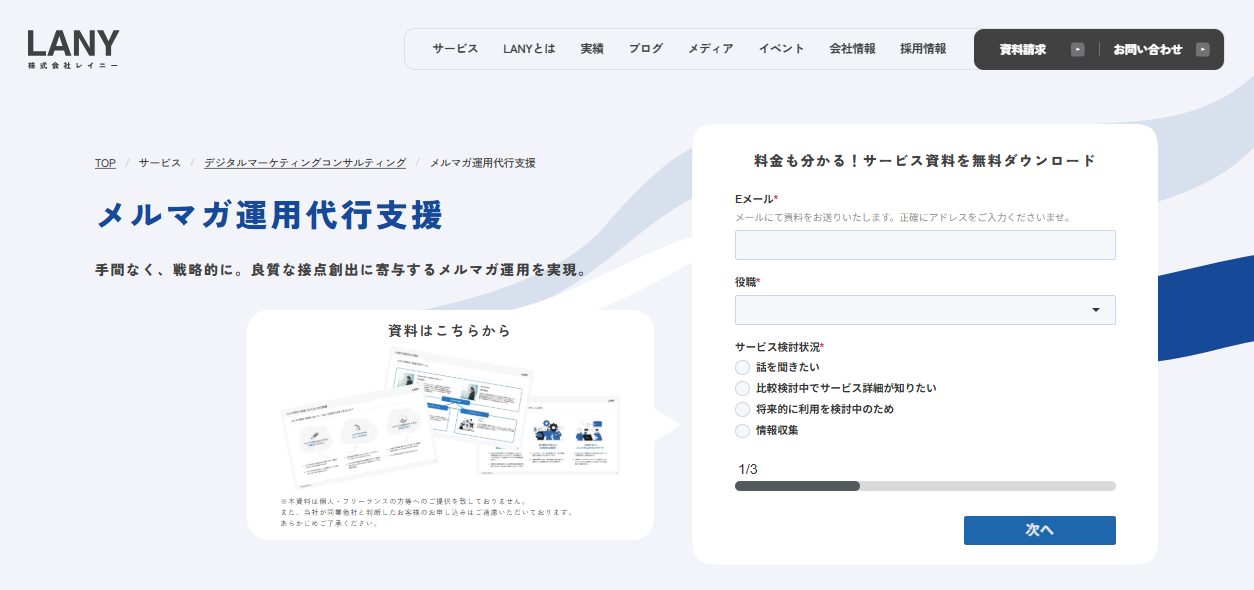Select 将来的に利用を検討中のため radio option
1254x590 pixels.
pyautogui.click(x=742, y=410)
